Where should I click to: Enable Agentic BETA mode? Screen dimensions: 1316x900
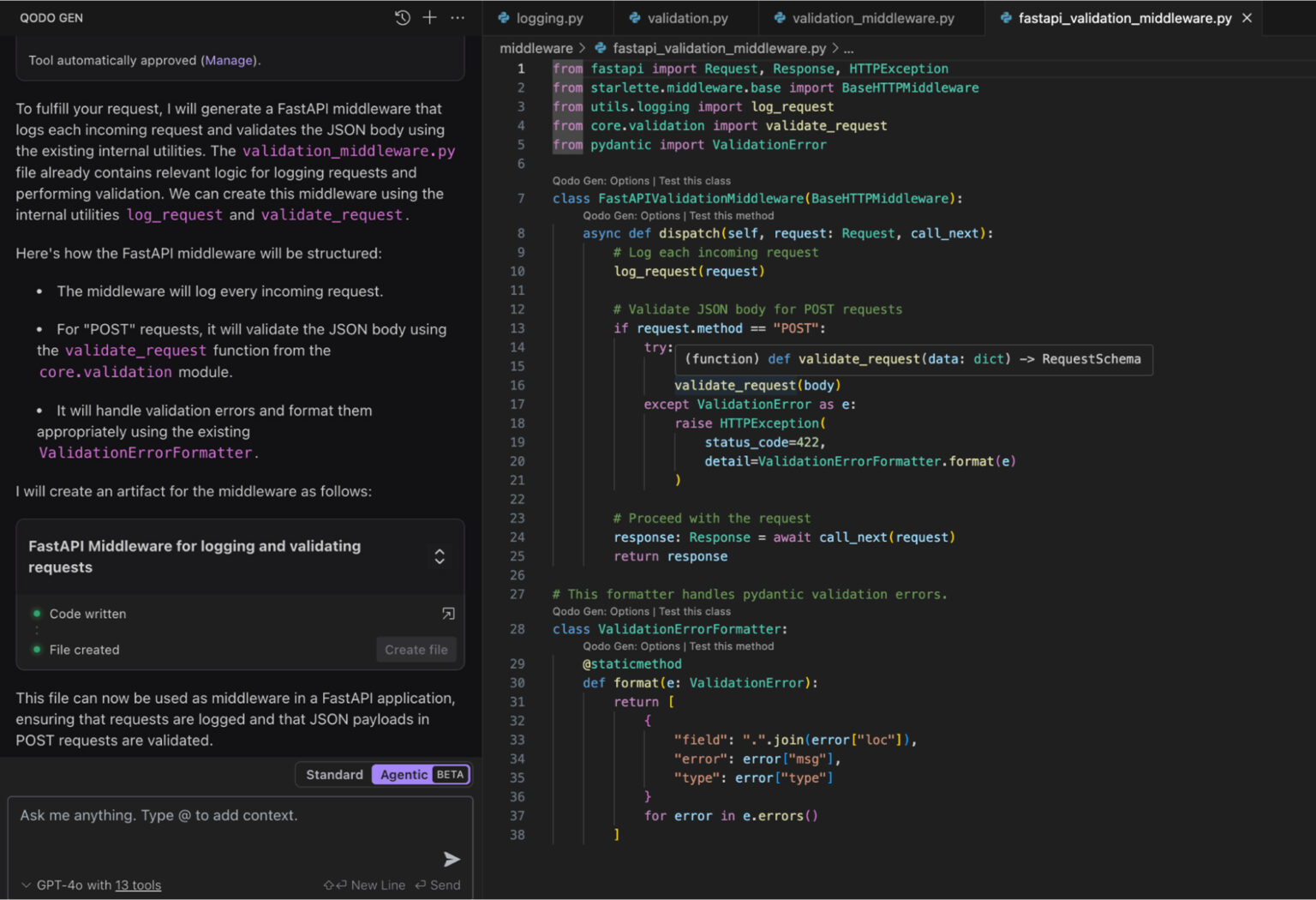[x=404, y=774]
